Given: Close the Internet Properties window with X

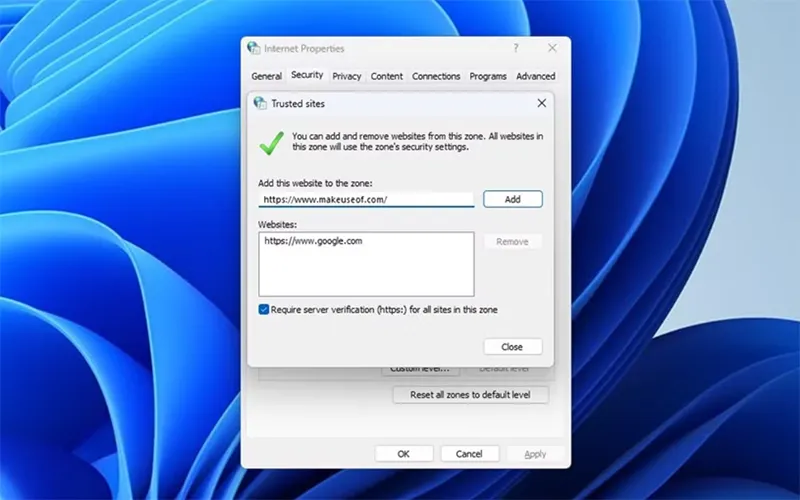Looking at the screenshot, I should (552, 48).
